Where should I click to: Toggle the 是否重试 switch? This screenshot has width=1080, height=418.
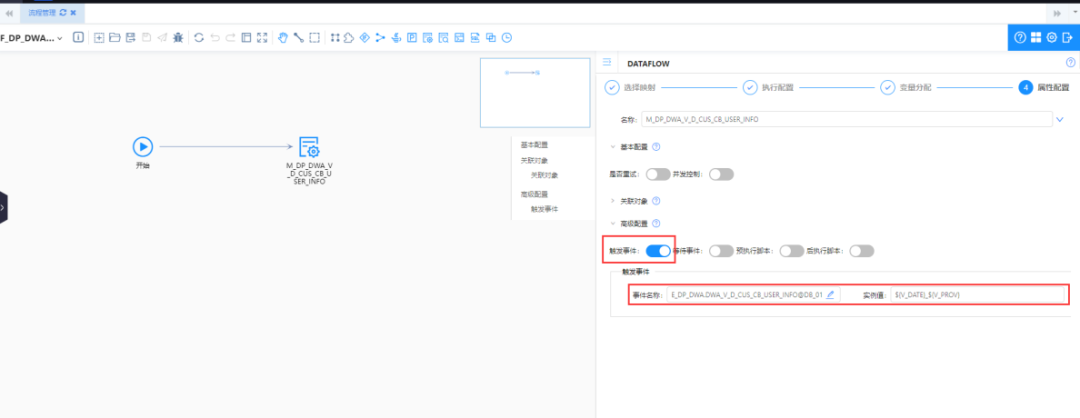tap(658, 174)
